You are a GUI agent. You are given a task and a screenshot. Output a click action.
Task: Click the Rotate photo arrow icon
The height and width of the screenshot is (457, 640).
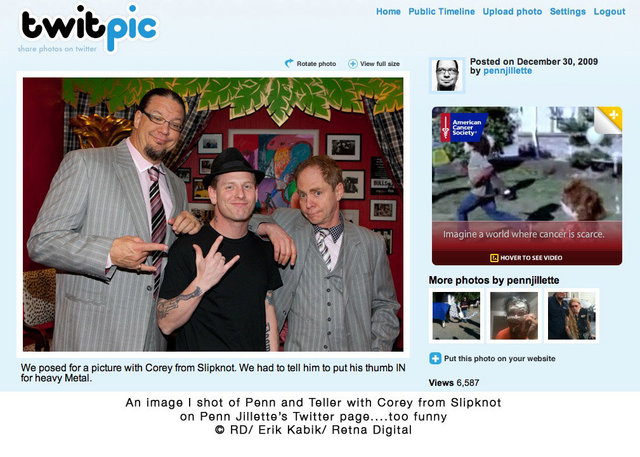point(289,63)
